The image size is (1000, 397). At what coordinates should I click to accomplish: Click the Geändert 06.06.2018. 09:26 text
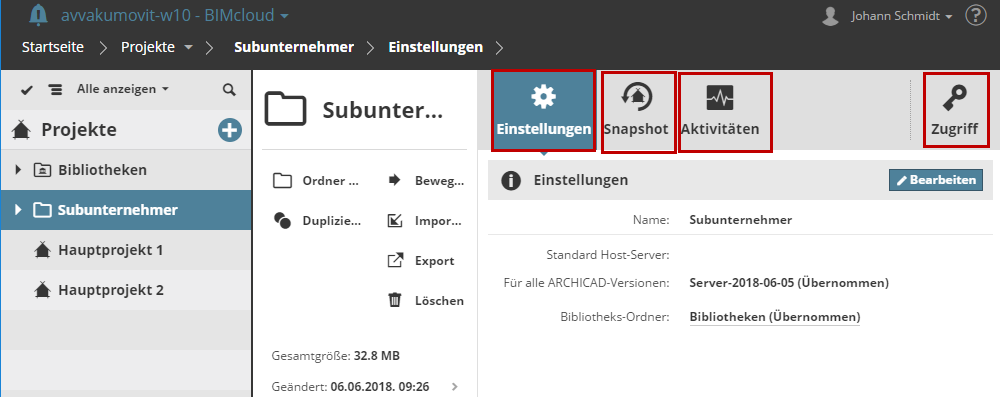tap(350, 386)
